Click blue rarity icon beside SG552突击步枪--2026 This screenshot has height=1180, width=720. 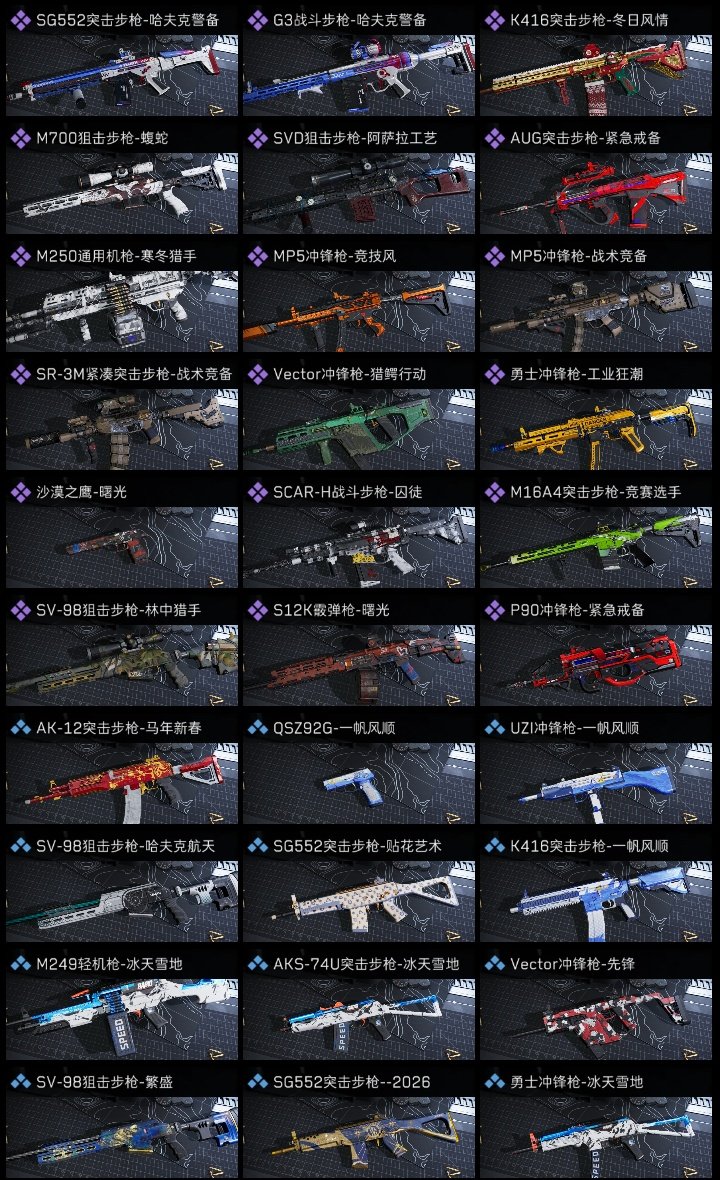[257, 1082]
